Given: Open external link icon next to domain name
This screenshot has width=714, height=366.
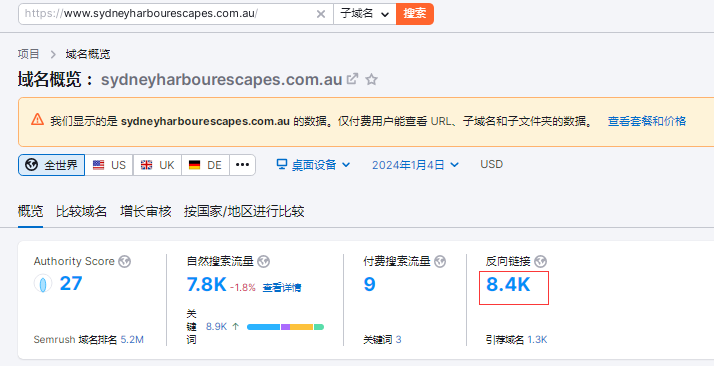Looking at the screenshot, I should coord(352,79).
